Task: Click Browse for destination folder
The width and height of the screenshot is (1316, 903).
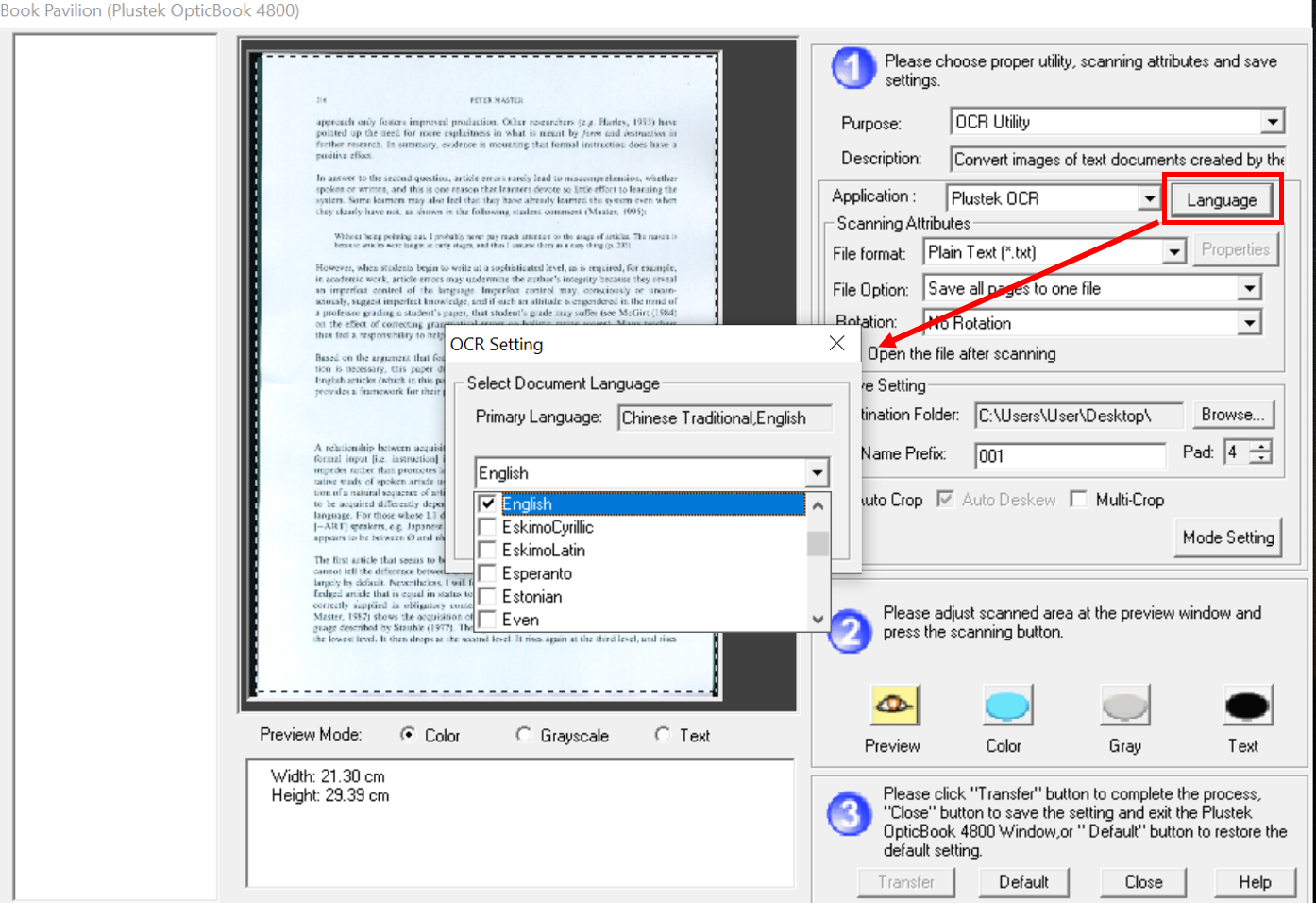Action: pyautogui.click(x=1232, y=415)
